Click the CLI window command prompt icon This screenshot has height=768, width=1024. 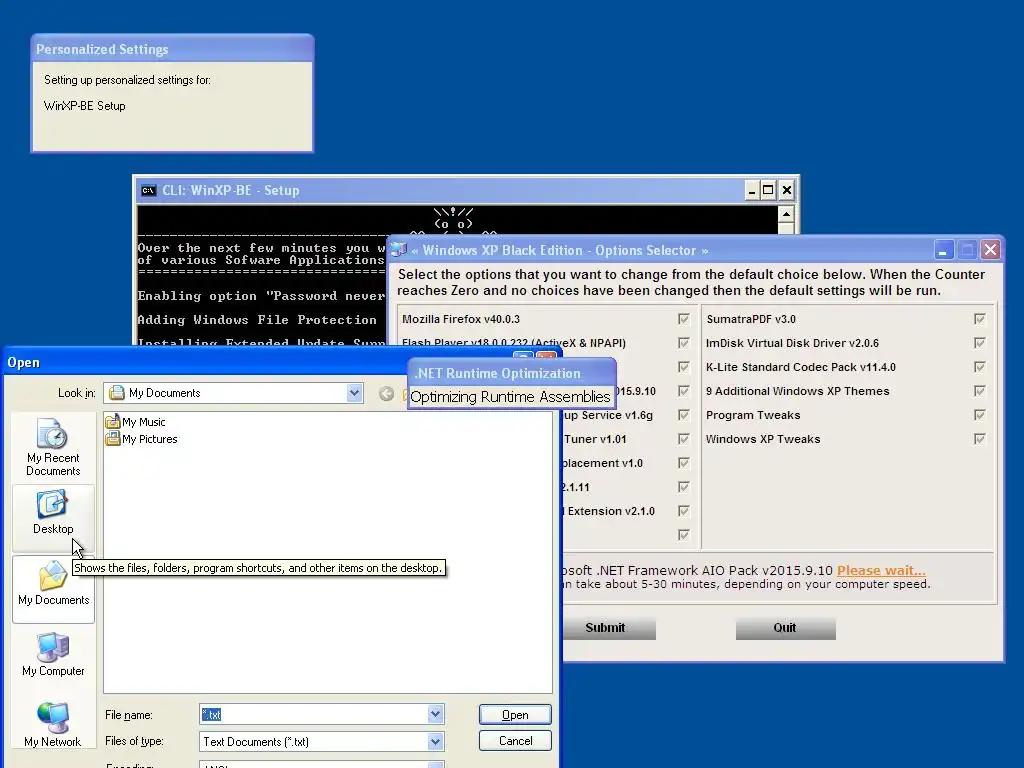(148, 191)
